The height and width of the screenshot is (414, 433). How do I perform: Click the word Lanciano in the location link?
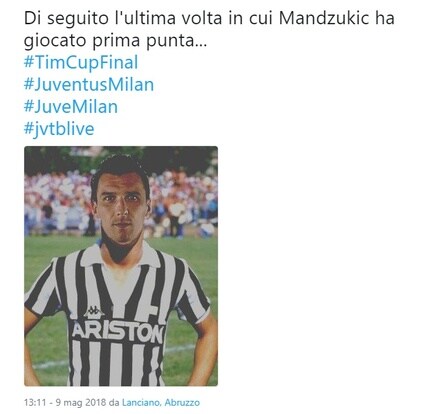[x=141, y=402]
